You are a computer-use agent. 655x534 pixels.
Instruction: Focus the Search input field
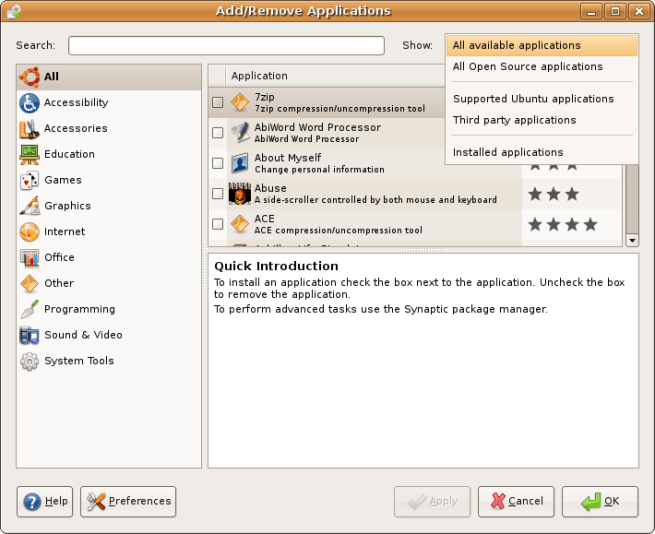click(x=226, y=46)
